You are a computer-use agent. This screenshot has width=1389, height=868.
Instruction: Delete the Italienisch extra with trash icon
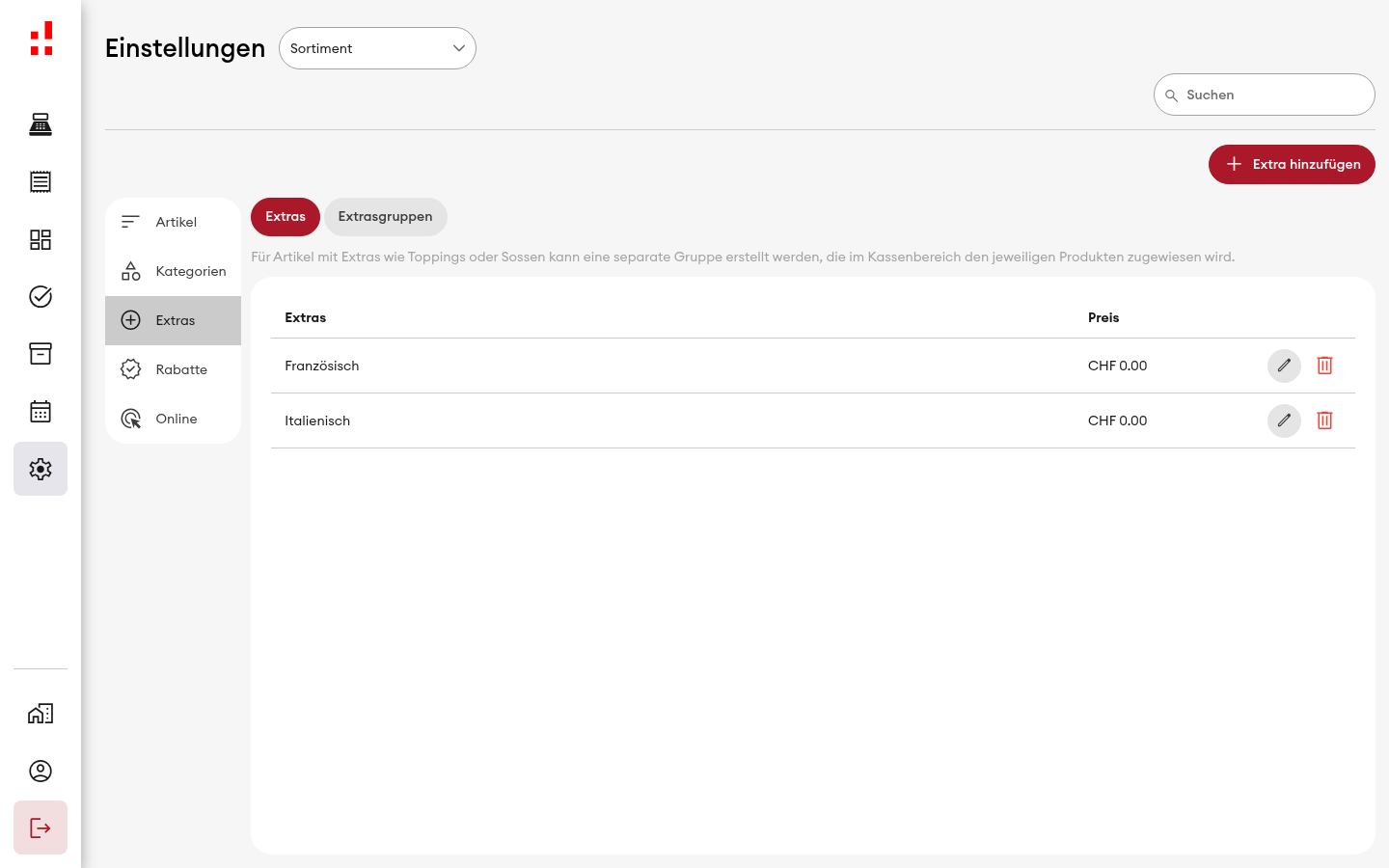point(1324,420)
